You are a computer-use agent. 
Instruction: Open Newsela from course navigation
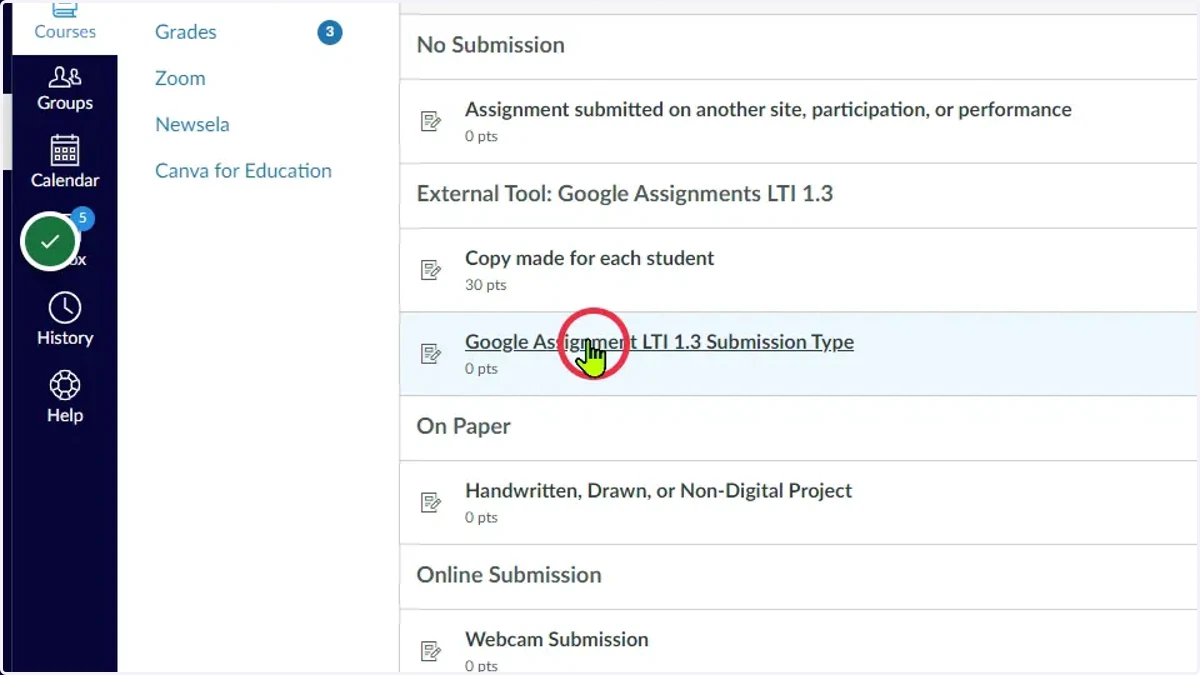[x=192, y=124]
